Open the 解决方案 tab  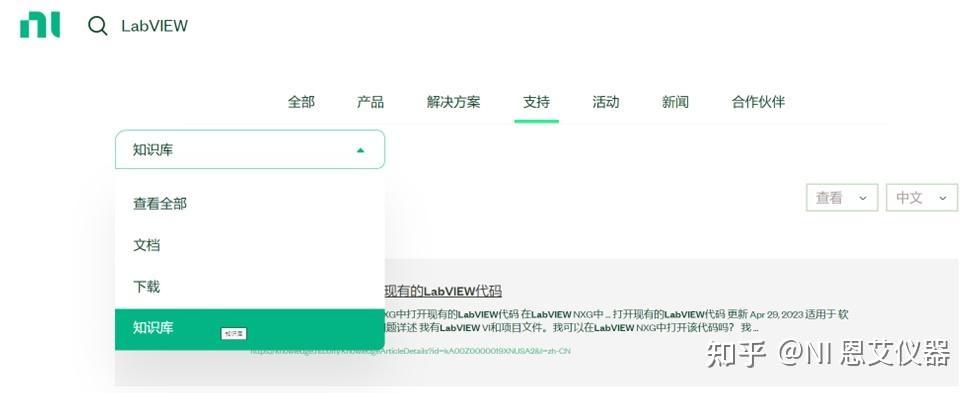453,102
